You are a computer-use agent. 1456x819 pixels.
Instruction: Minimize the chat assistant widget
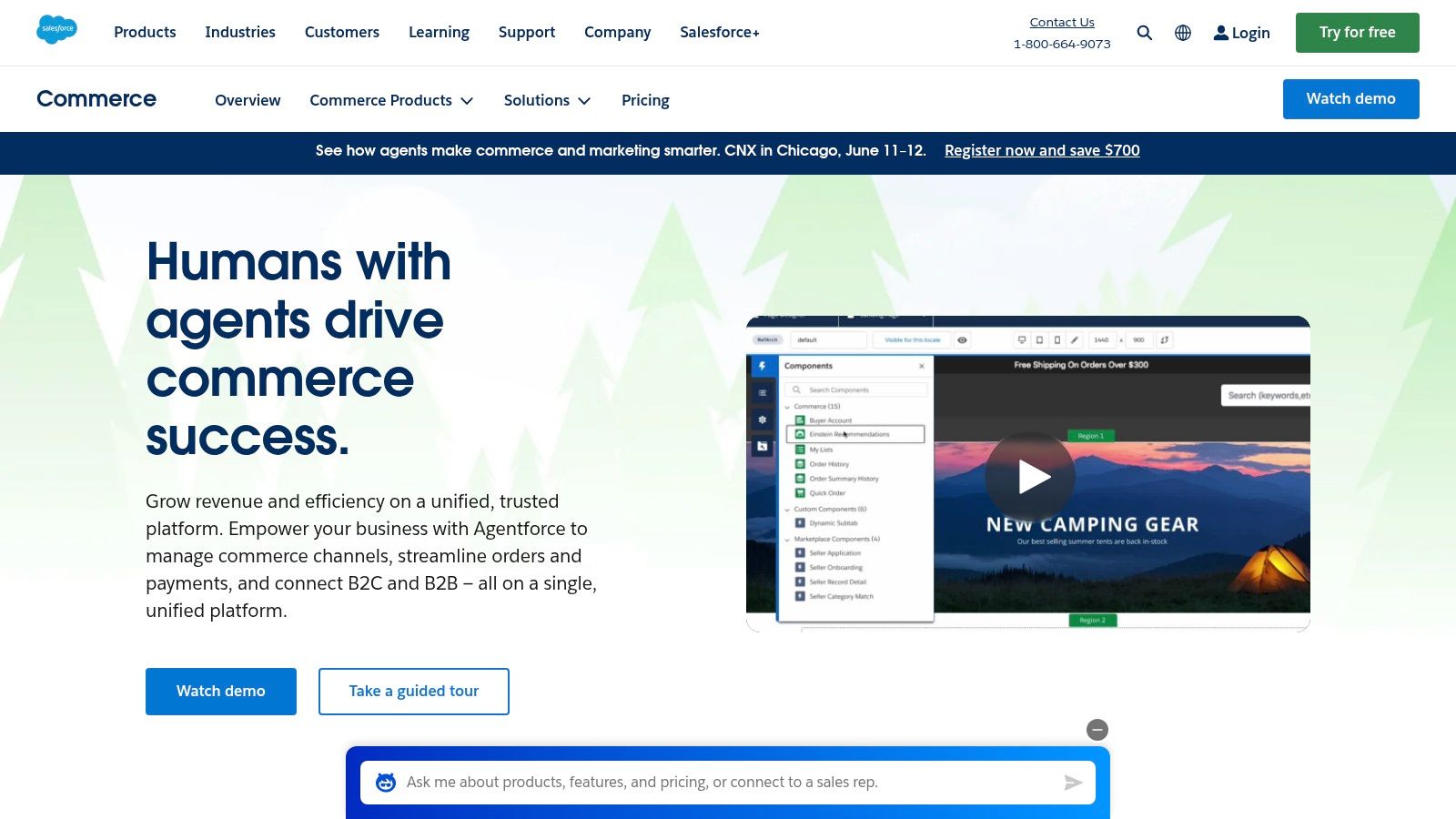click(x=1097, y=730)
